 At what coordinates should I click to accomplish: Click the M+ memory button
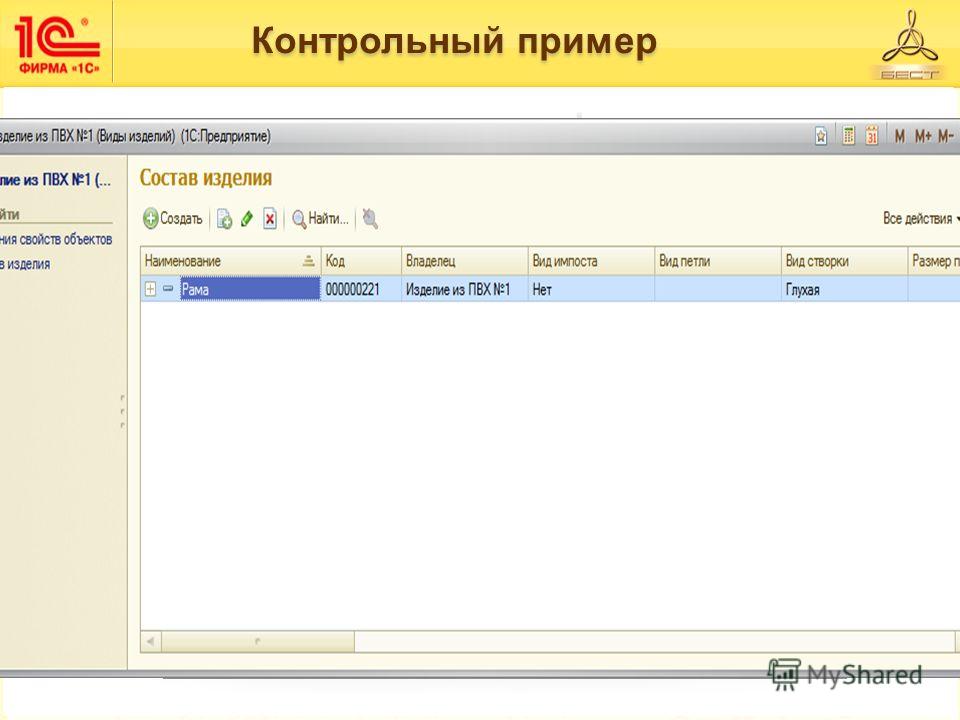coord(923,136)
